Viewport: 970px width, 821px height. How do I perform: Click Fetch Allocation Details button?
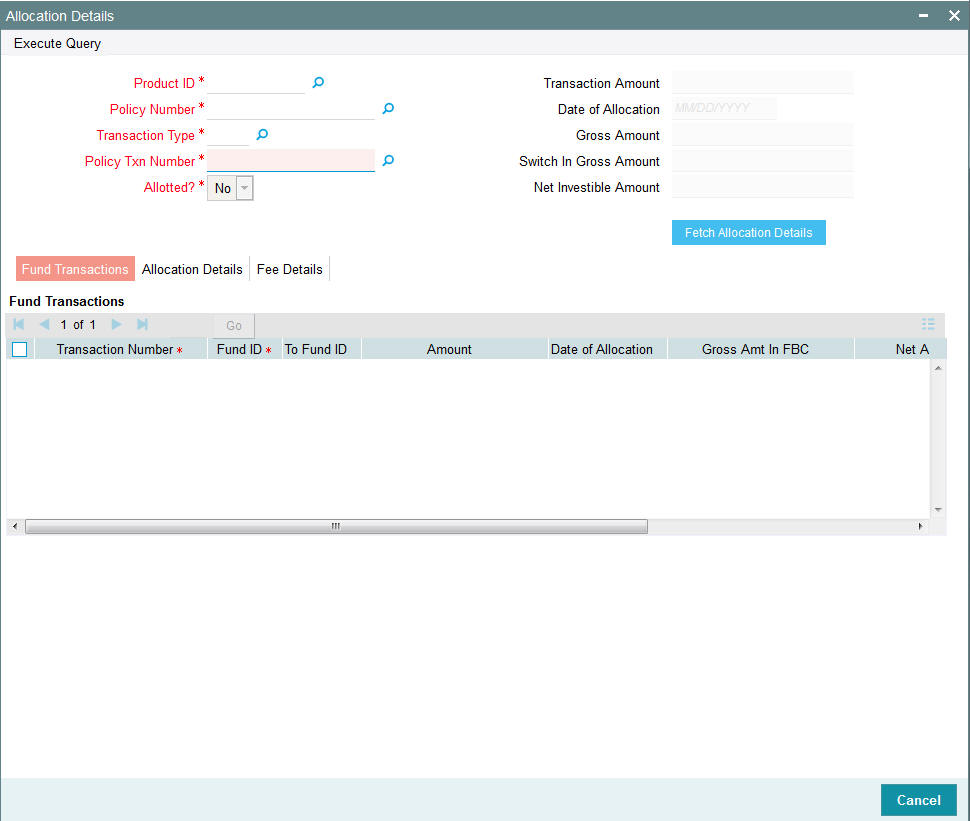coord(749,233)
